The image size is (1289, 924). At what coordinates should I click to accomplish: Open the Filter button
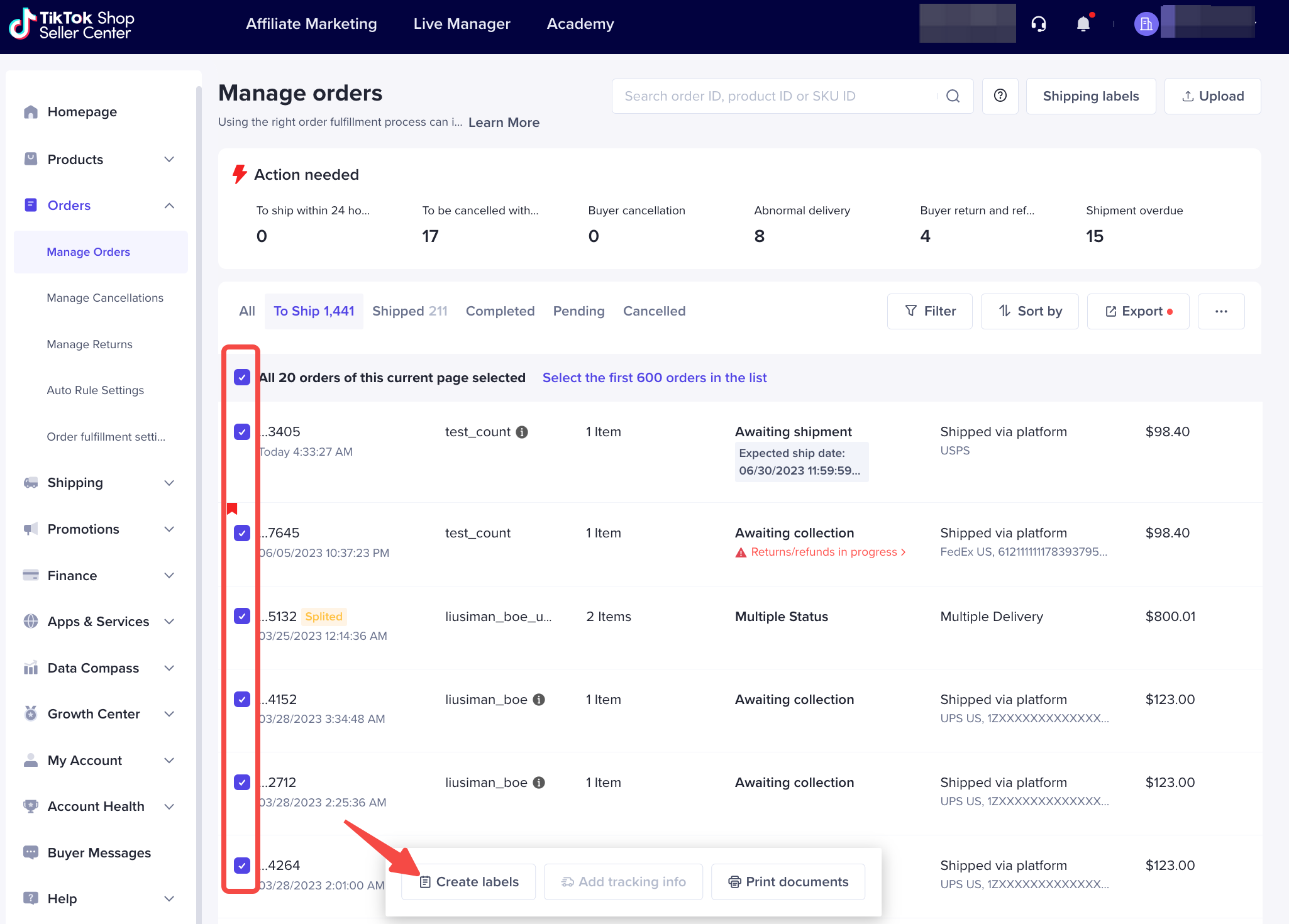point(929,311)
